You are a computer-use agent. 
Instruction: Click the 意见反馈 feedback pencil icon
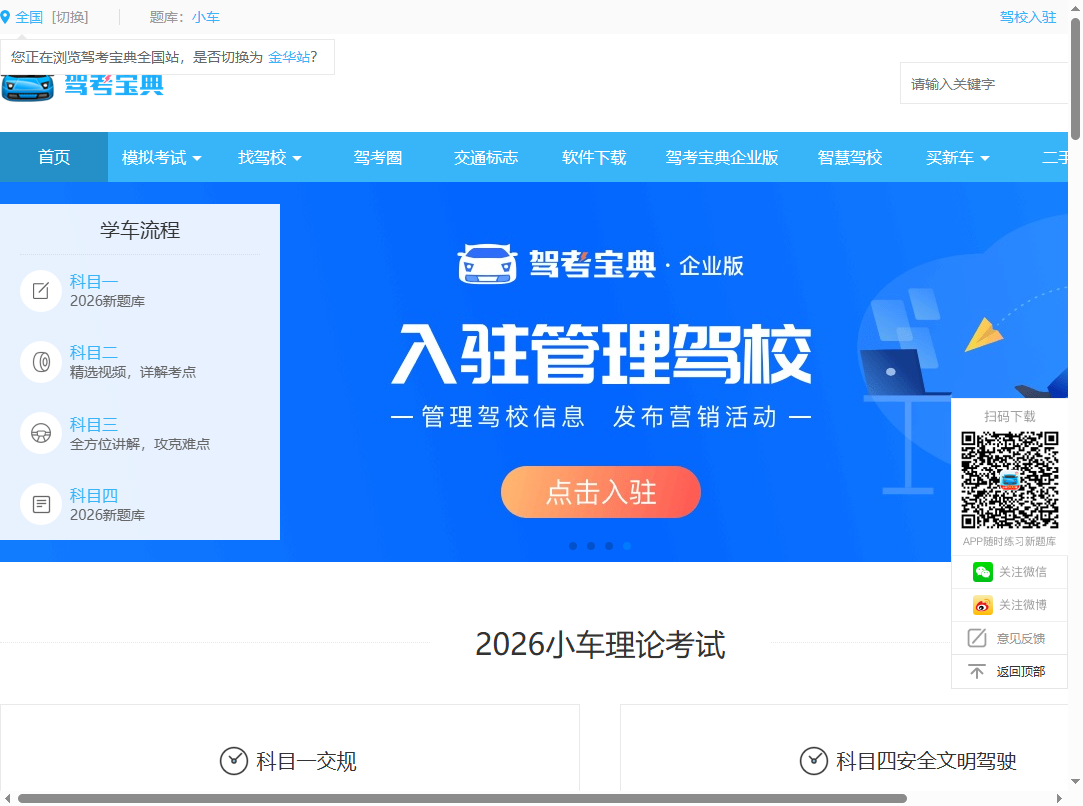click(x=977, y=638)
